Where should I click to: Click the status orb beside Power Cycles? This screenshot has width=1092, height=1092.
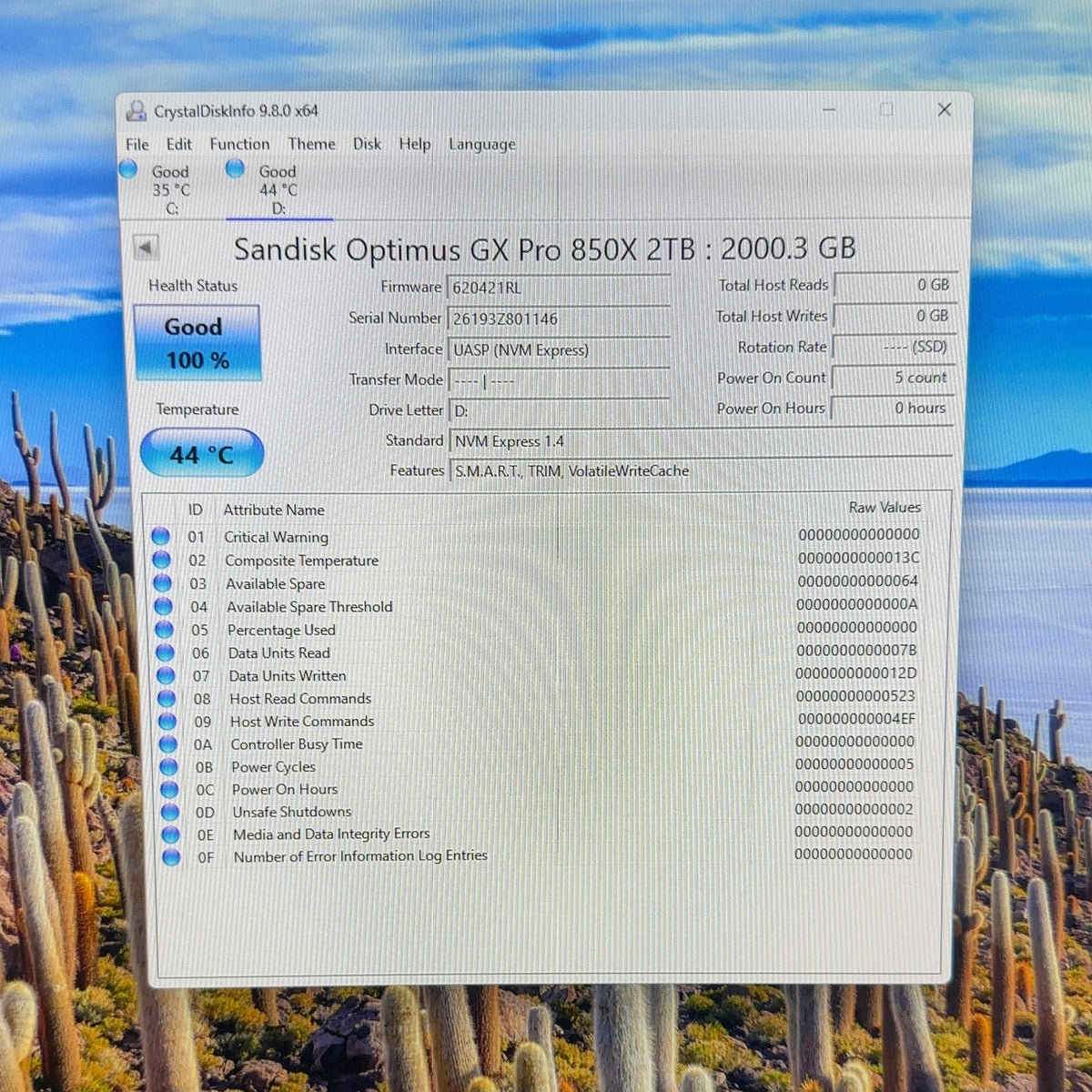click(168, 767)
